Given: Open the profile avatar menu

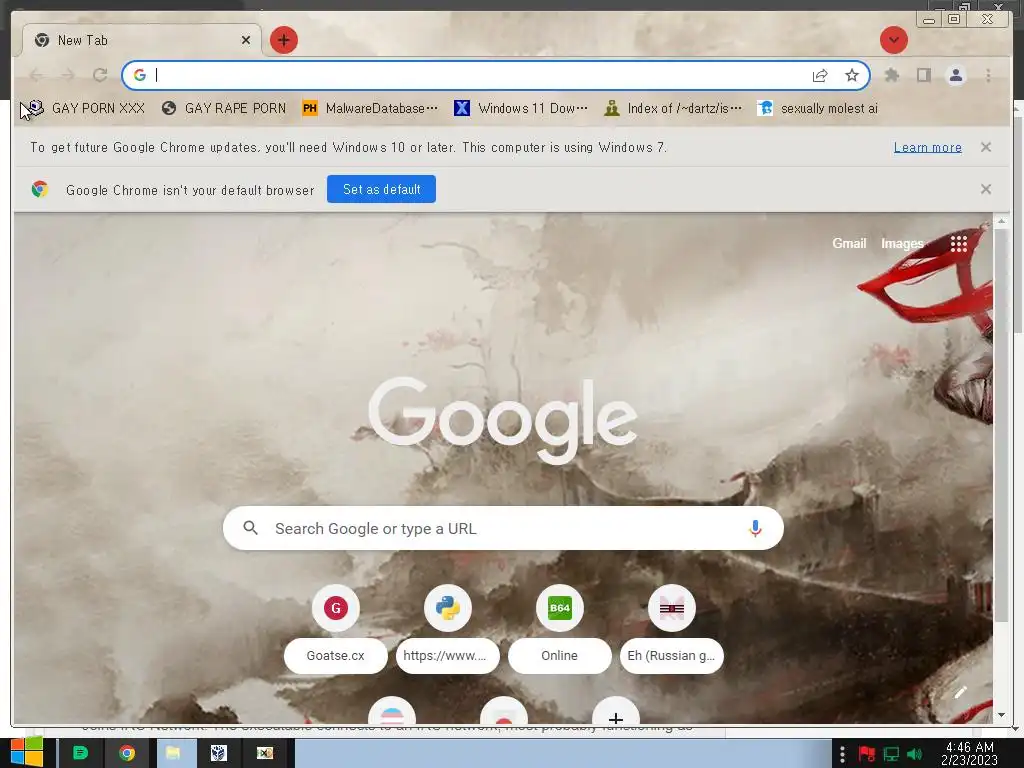Looking at the screenshot, I should click(x=955, y=75).
